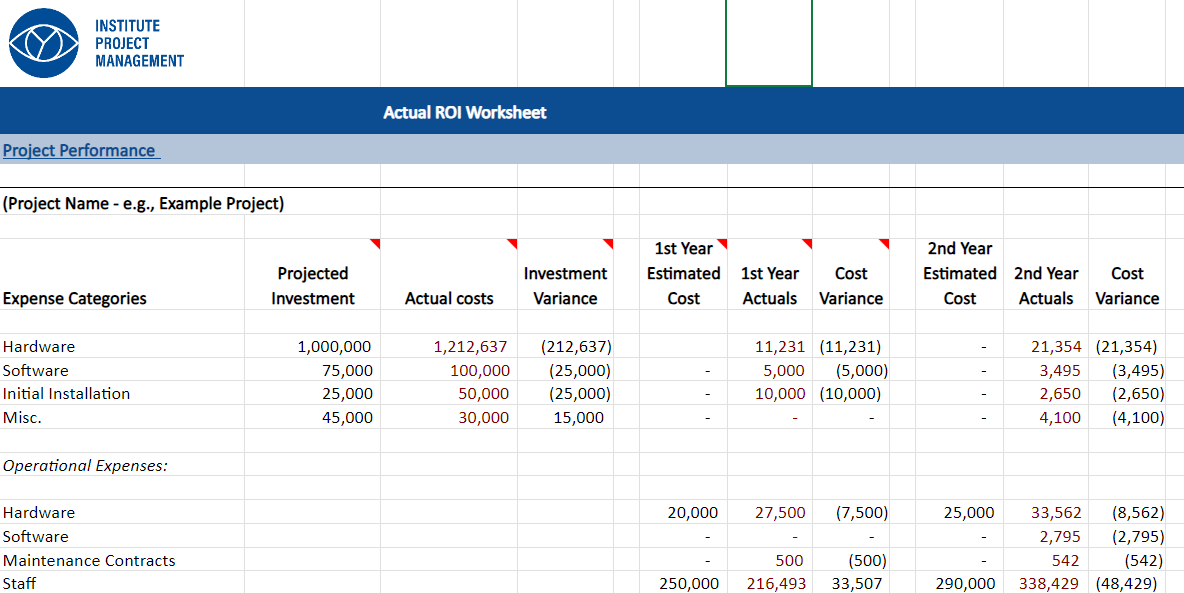Click the Initial Installation actual costs 50,000

(483, 394)
